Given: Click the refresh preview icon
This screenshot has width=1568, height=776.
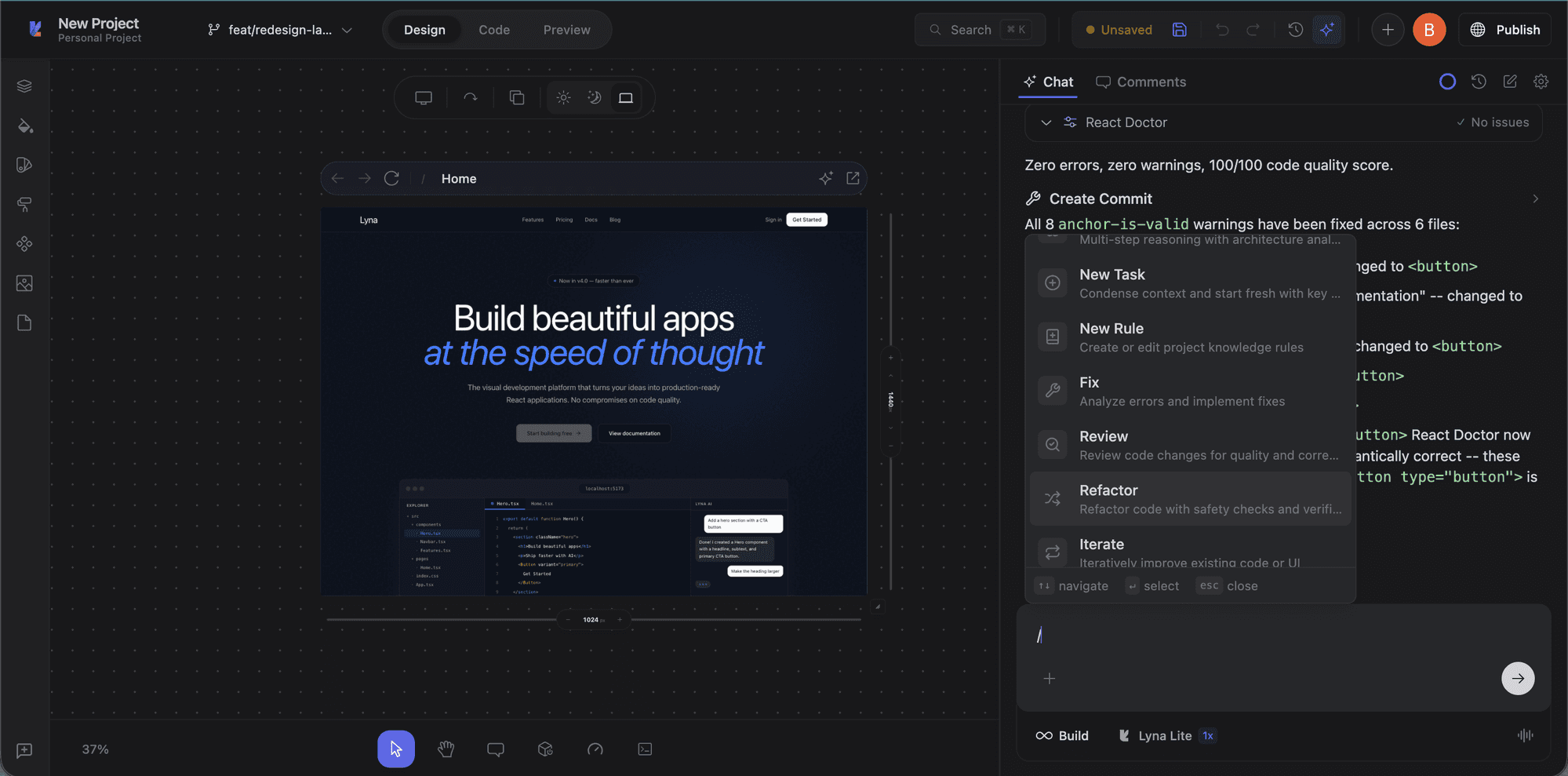Looking at the screenshot, I should coord(391,178).
